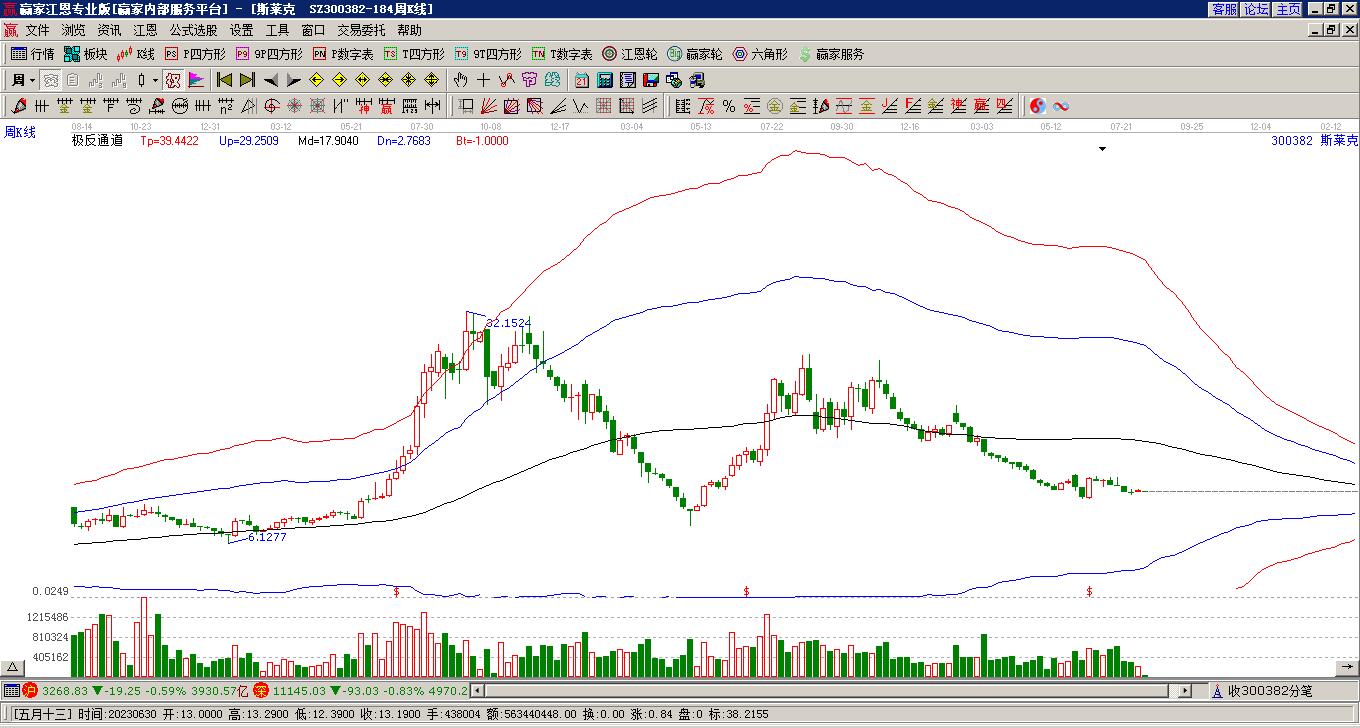Image resolution: width=1360 pixels, height=728 pixels.
Task: Open the 板块 sector view
Action: click(x=85, y=54)
